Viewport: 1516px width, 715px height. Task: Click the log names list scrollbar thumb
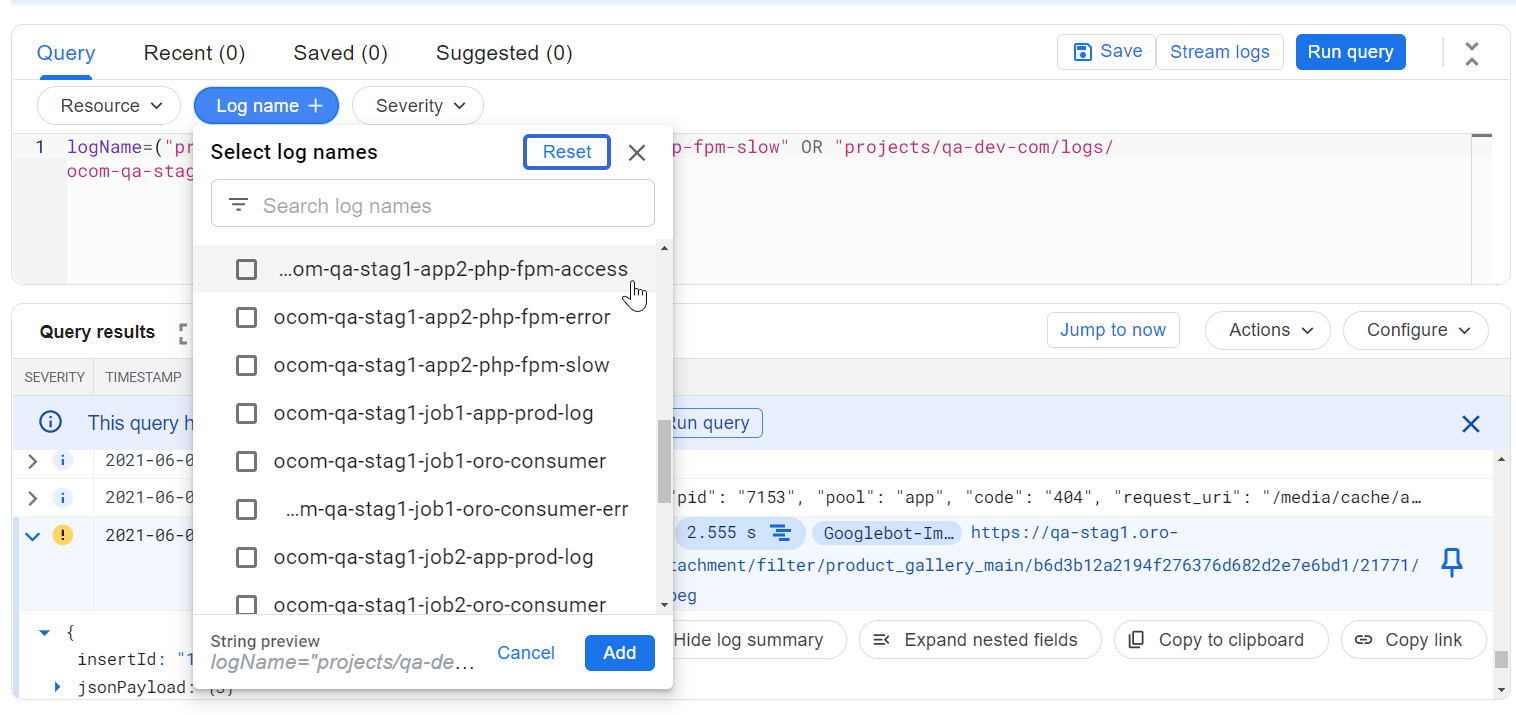point(664,460)
